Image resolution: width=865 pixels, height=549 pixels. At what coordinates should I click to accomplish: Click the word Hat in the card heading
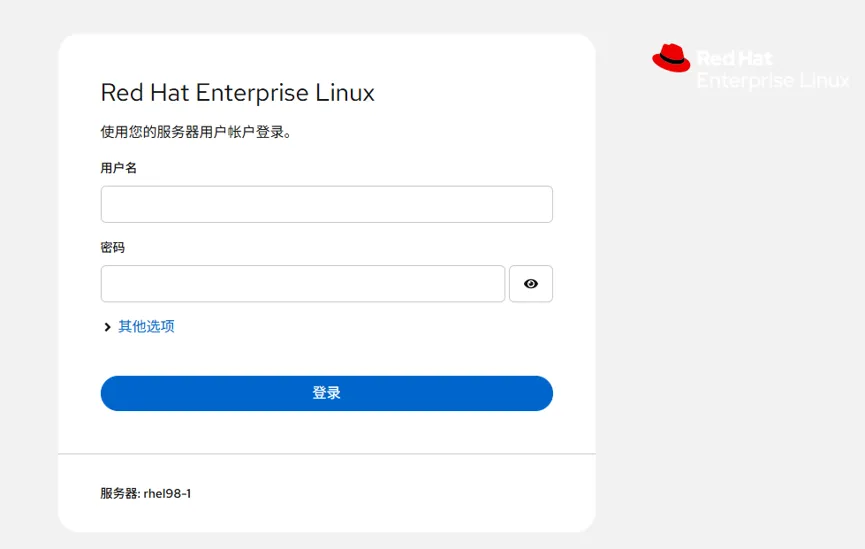click(169, 93)
